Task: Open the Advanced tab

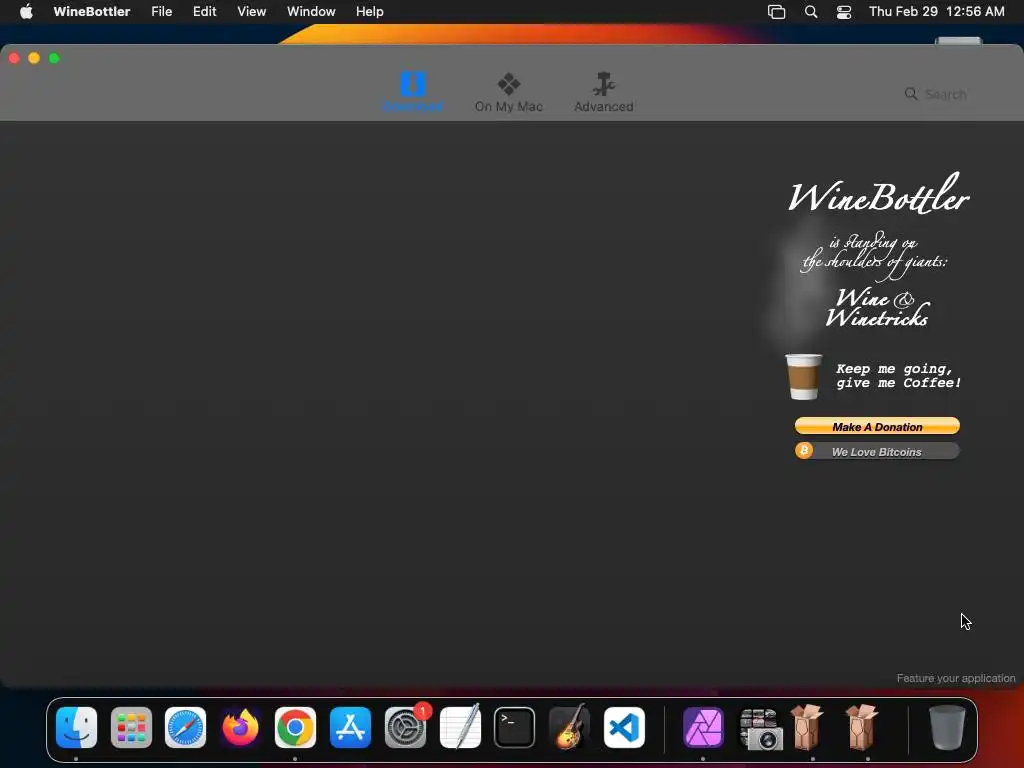Action: click(x=603, y=91)
